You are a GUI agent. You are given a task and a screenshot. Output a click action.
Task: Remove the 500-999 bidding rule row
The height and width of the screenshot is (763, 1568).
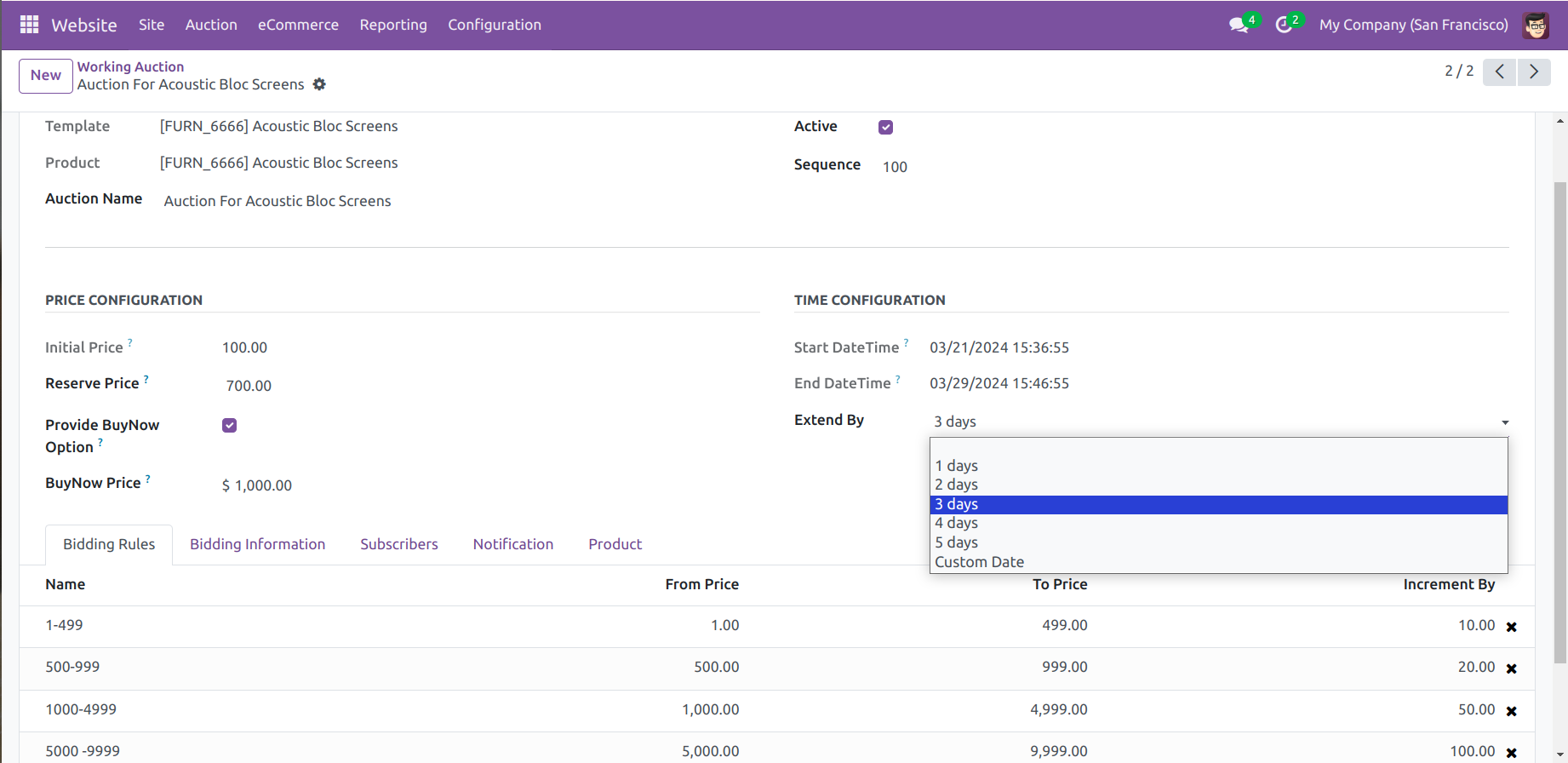[x=1512, y=668]
